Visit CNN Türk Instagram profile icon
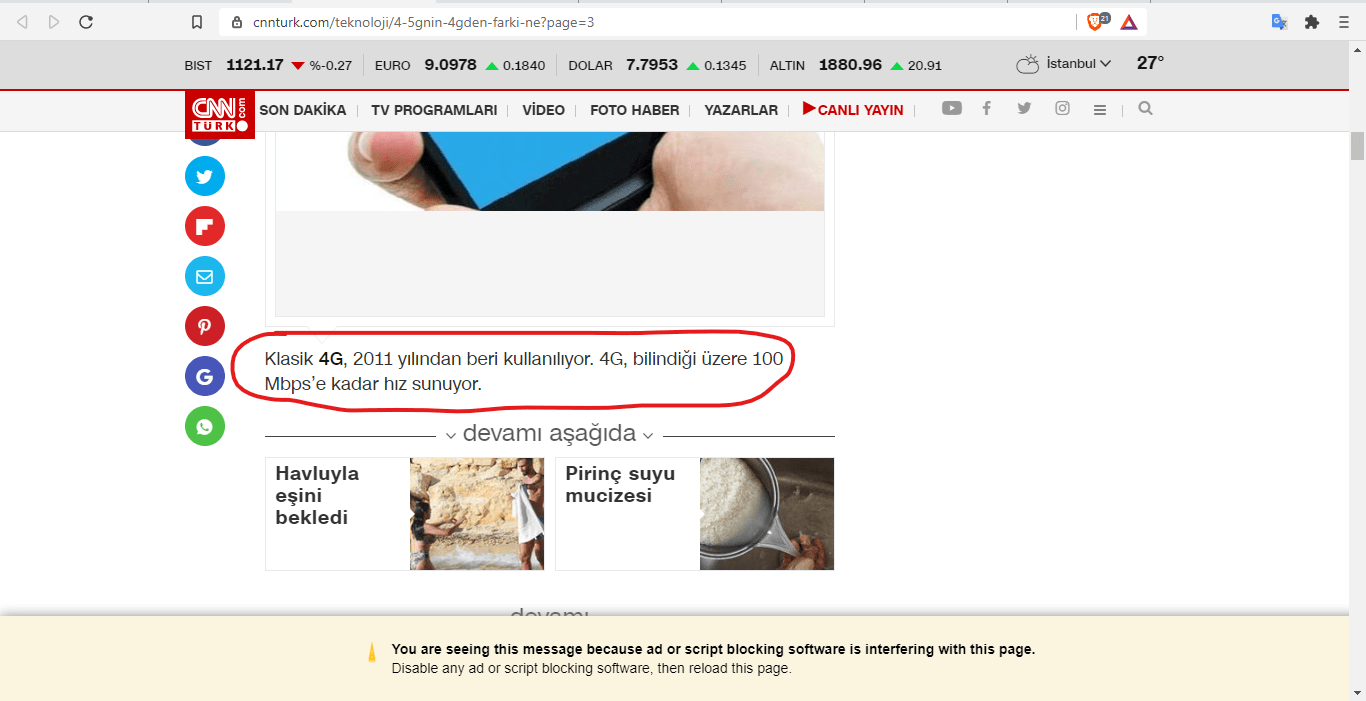The image size is (1366, 701). [1062, 108]
